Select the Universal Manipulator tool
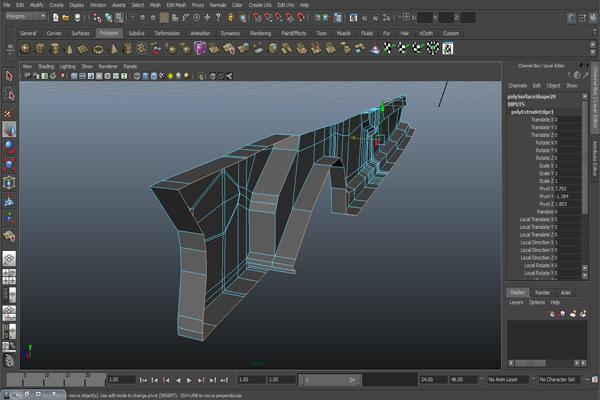 pyautogui.click(x=9, y=183)
